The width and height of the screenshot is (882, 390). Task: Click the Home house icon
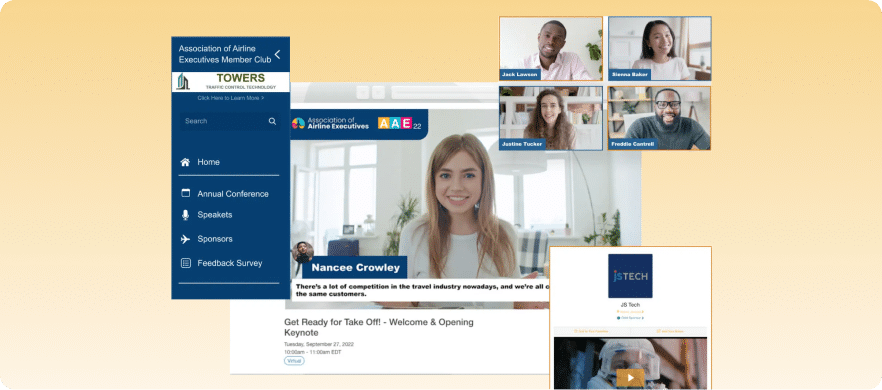click(185, 162)
